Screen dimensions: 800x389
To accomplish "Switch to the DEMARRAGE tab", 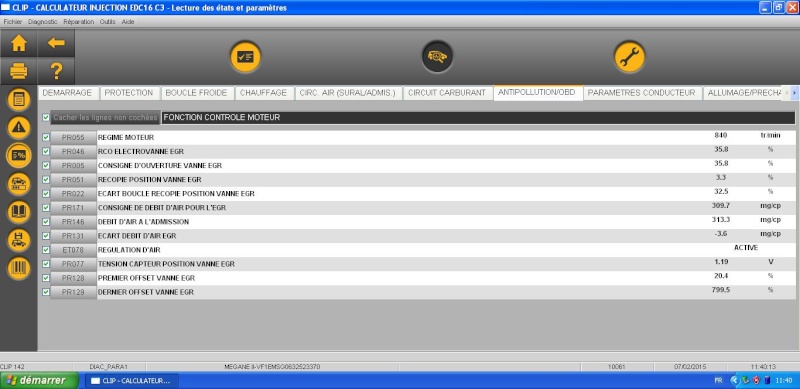I will [67, 93].
